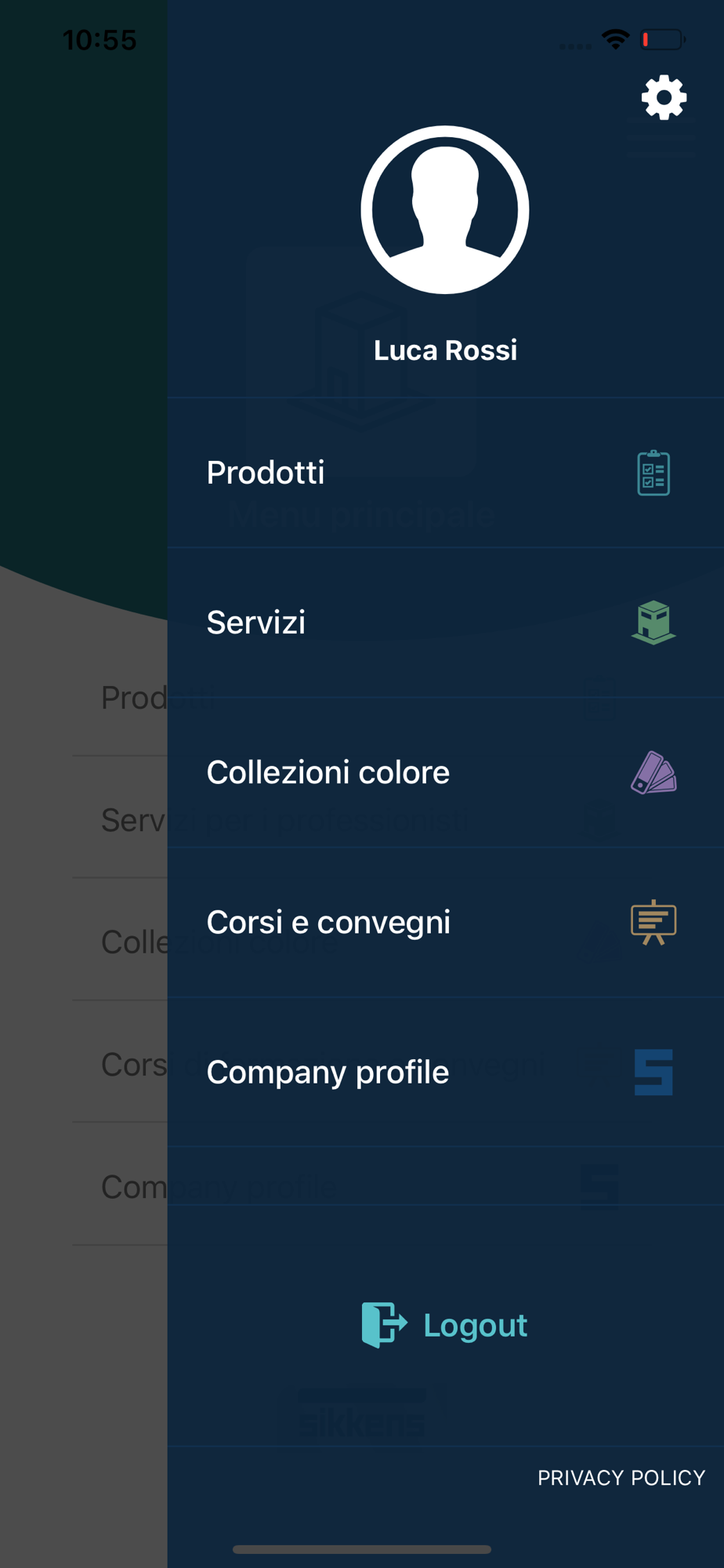Viewport: 724px width, 1568px height.
Task: Tap the Wi-Fi status bar icon
Action: 616,39
